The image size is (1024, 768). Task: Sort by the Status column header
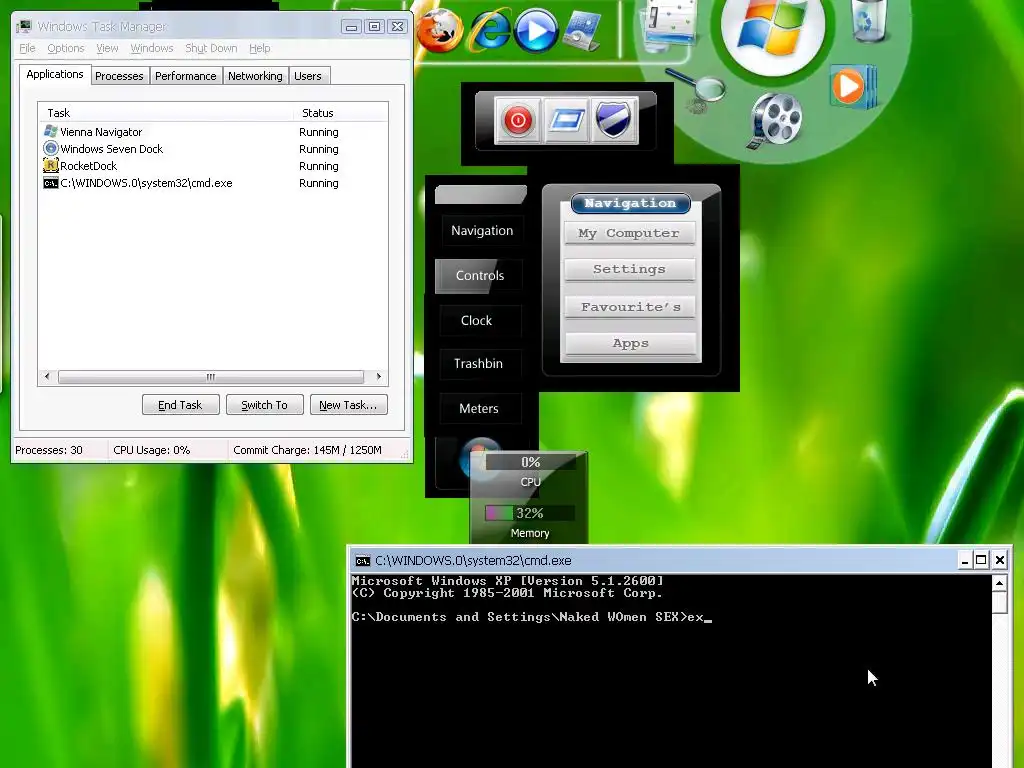[341, 113]
